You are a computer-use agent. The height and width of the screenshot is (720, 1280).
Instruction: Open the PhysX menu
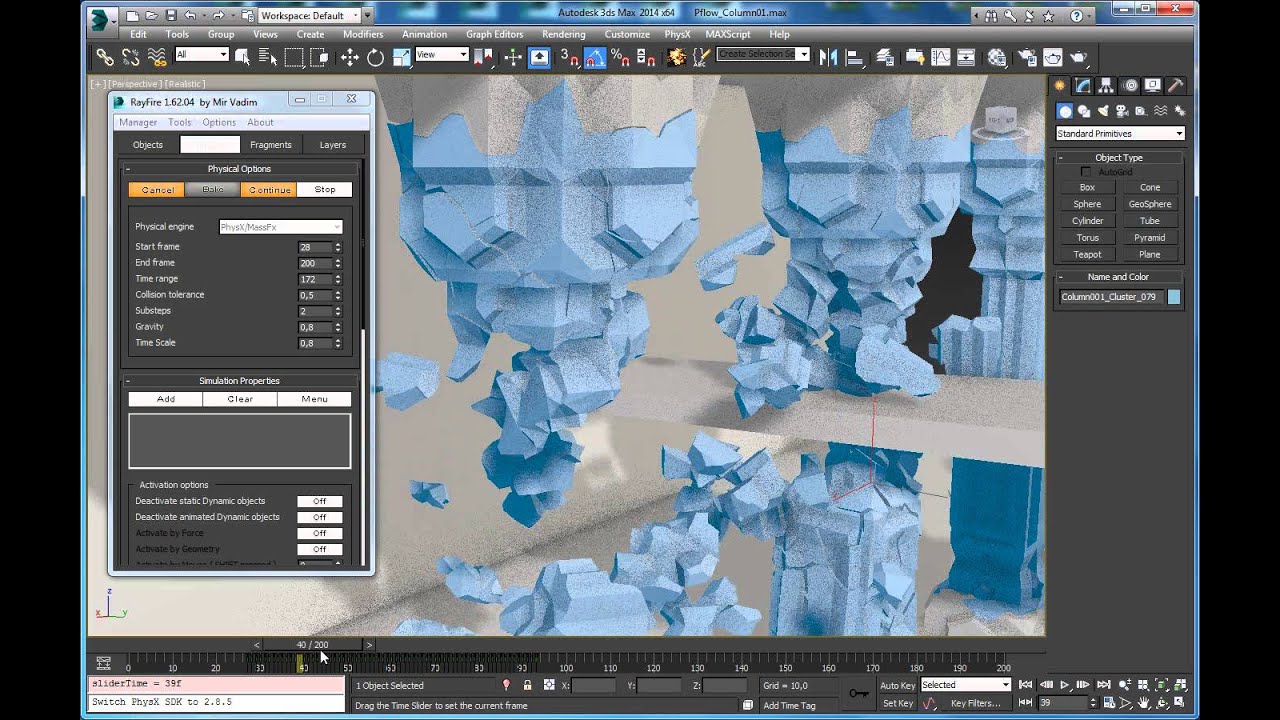[677, 34]
